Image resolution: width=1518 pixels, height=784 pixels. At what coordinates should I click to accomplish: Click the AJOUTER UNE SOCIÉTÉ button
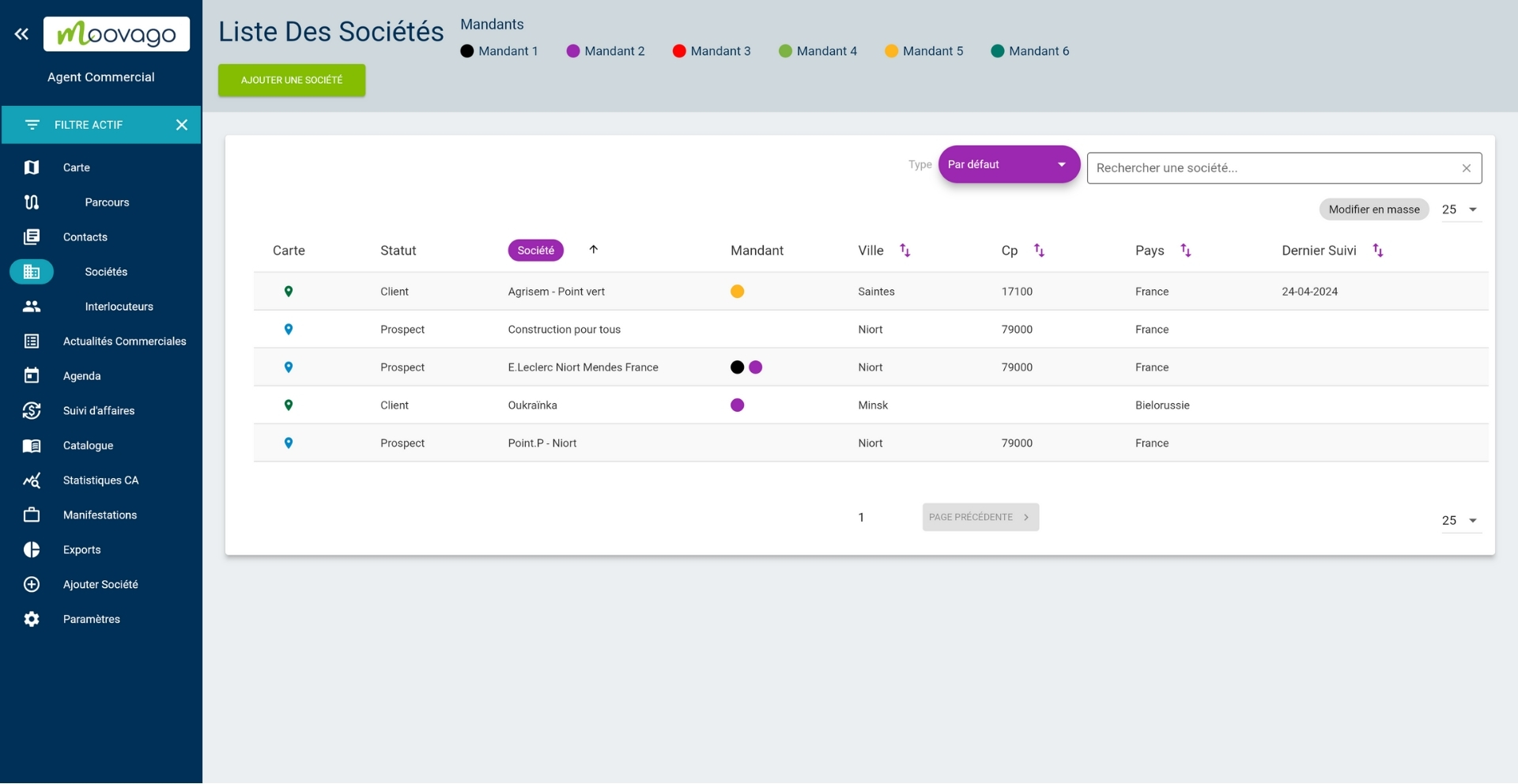tap(292, 81)
